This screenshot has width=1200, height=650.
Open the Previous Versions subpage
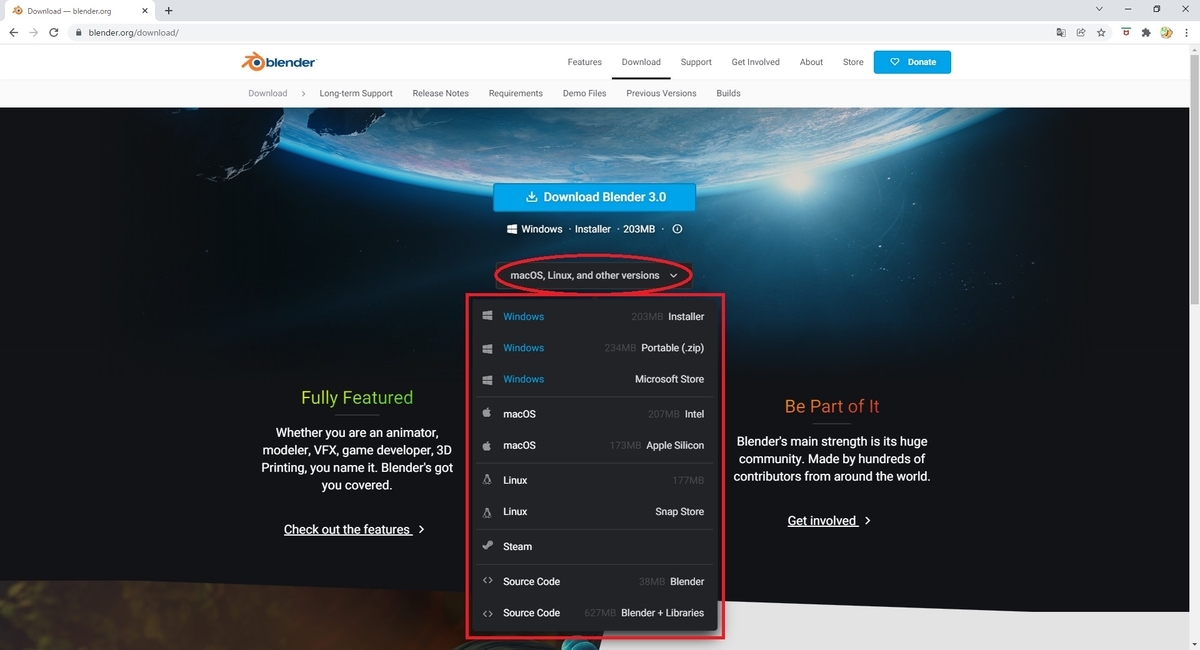click(661, 93)
